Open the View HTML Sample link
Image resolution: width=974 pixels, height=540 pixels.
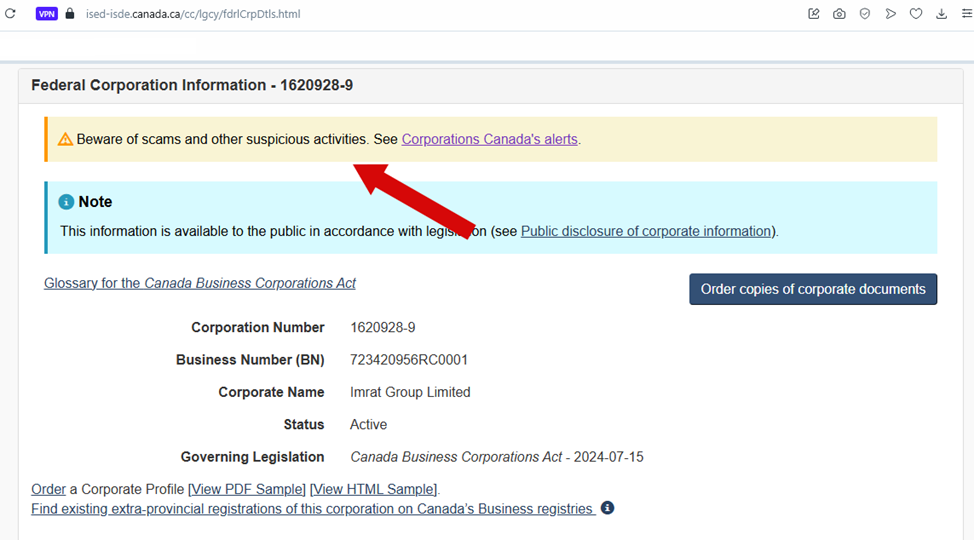pos(374,489)
